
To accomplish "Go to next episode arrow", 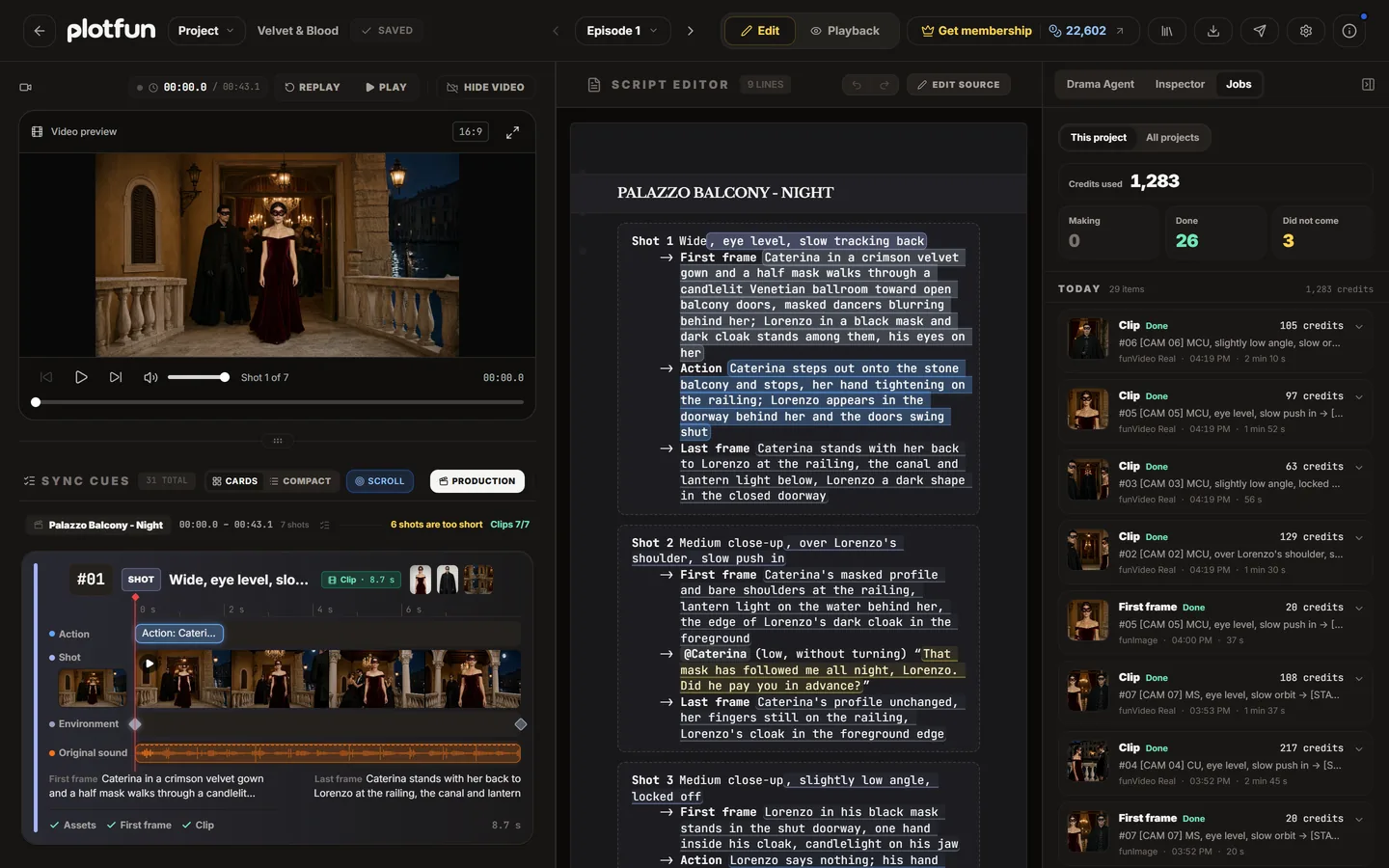I will coord(691,31).
